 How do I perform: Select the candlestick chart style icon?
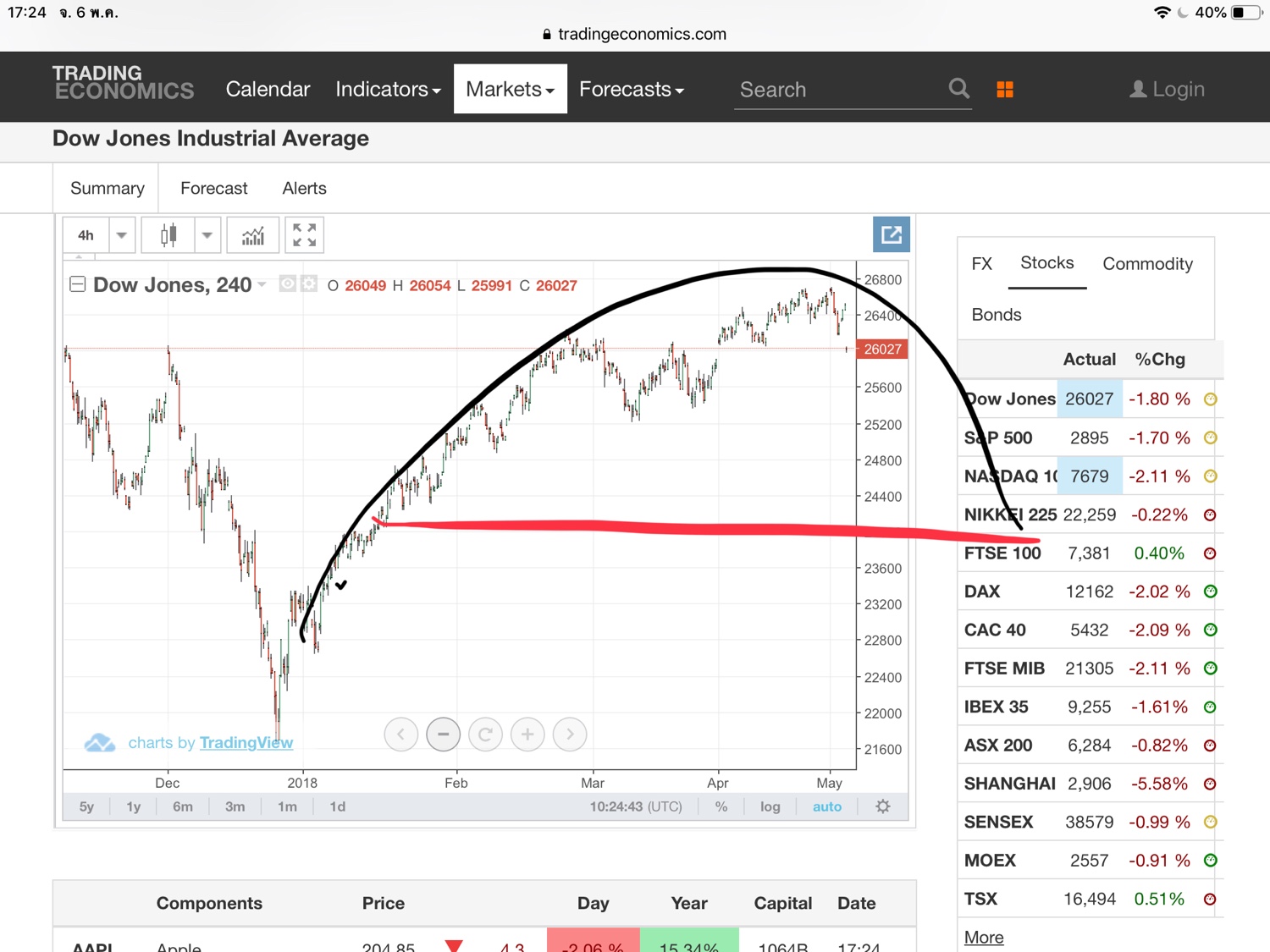[x=168, y=235]
